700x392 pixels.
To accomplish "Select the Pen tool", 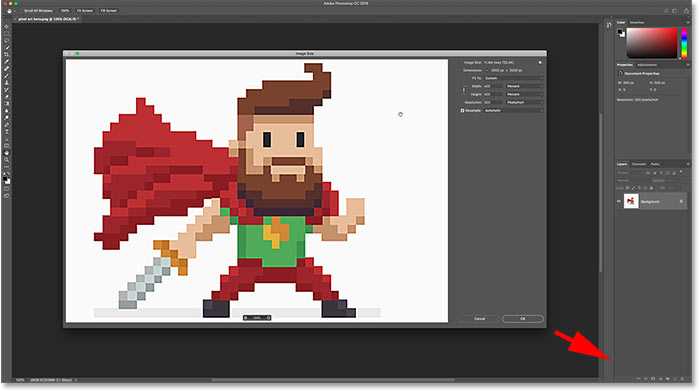I will [x=6, y=125].
